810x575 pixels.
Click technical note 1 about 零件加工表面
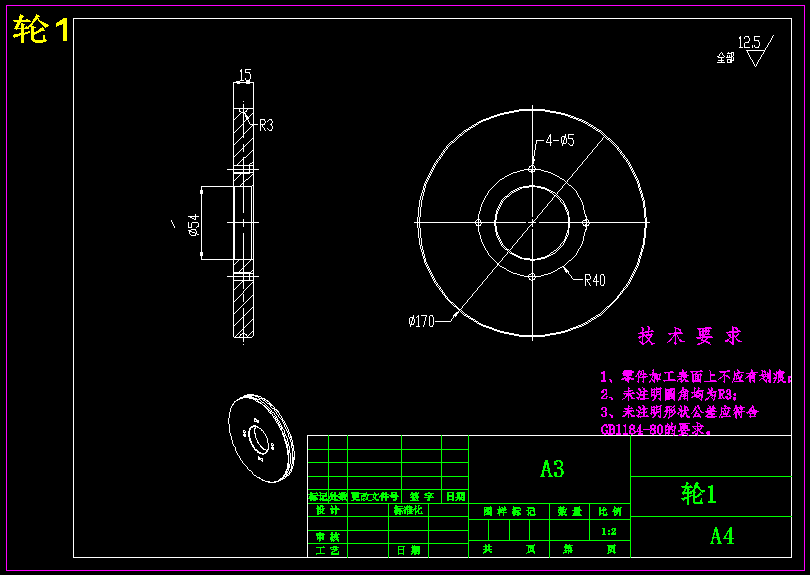pos(696,377)
